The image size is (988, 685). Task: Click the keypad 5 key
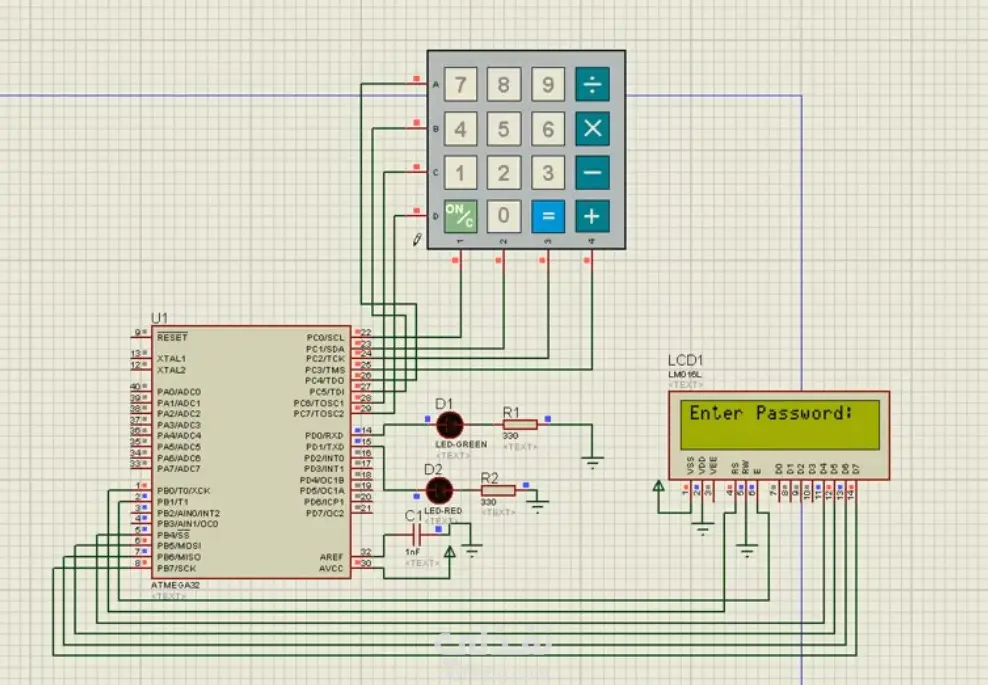pyautogui.click(x=503, y=129)
